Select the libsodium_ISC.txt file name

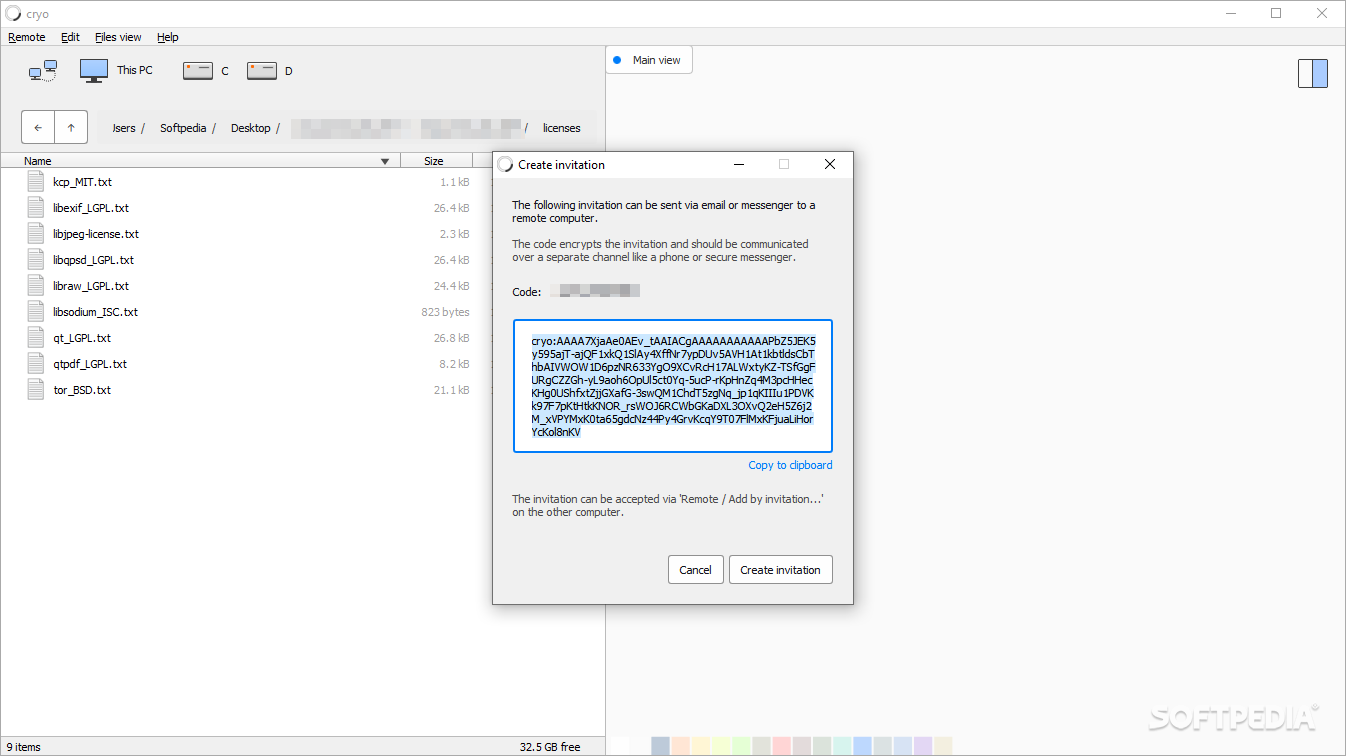(x=95, y=312)
